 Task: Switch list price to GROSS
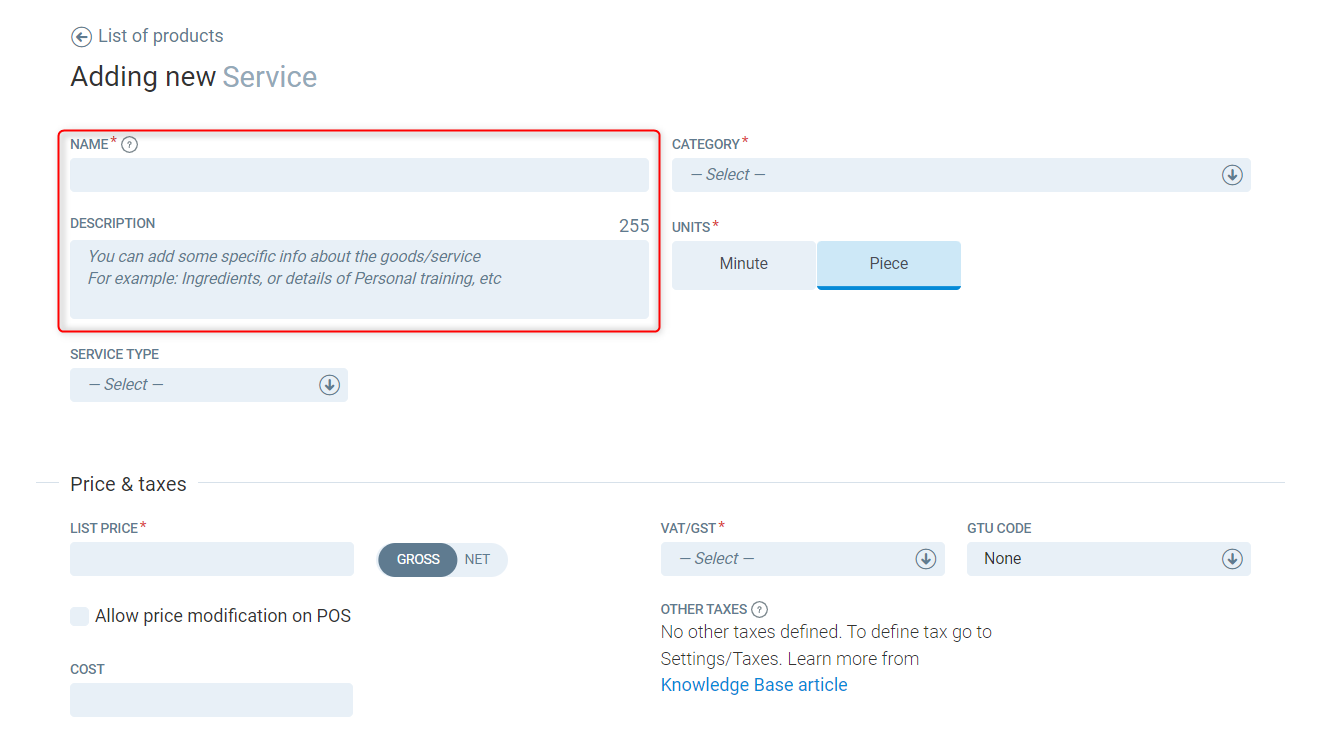point(418,560)
